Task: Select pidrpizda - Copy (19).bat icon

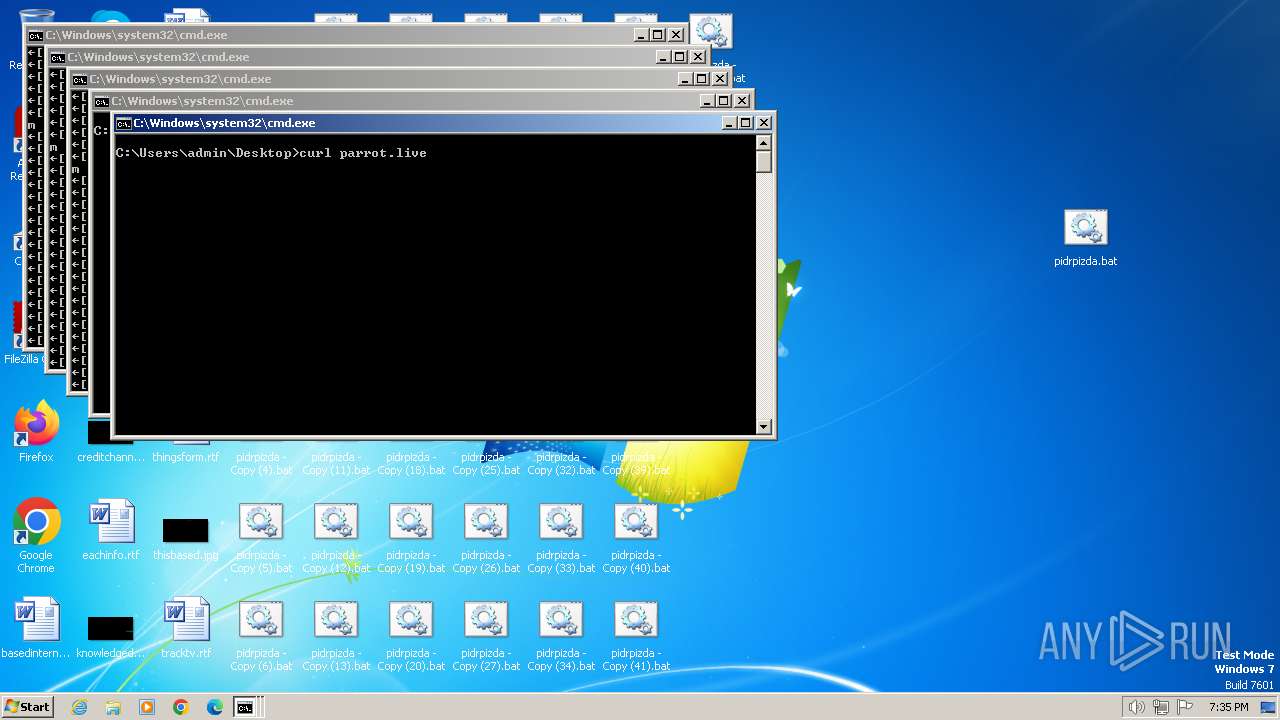Action: click(x=411, y=538)
